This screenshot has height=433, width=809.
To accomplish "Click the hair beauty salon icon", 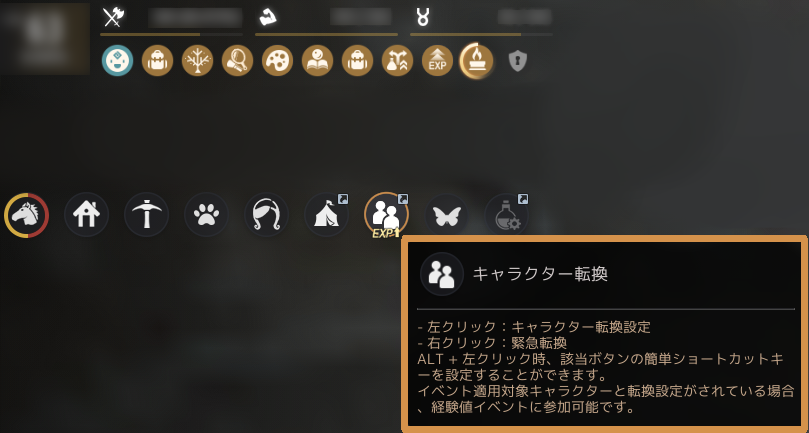I will pyautogui.click(x=266, y=215).
